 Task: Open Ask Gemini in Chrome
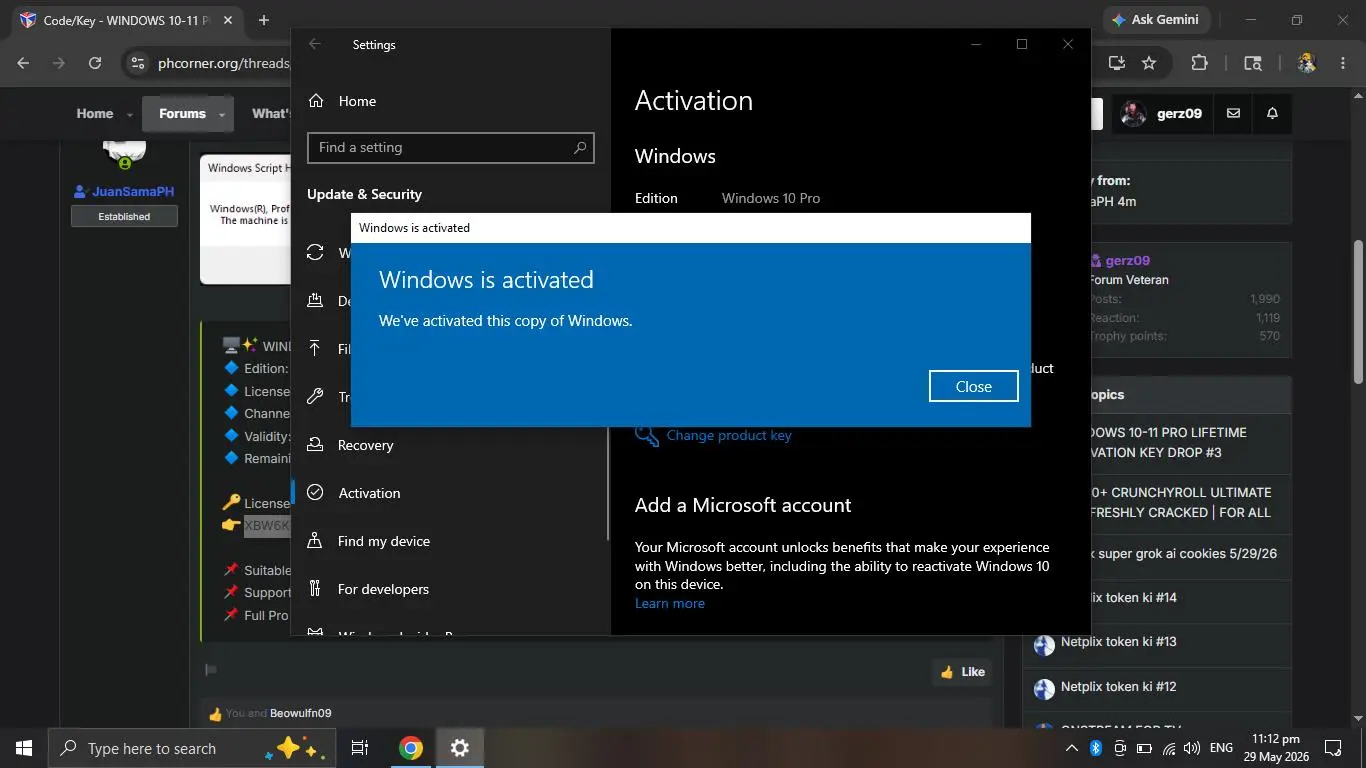tap(1156, 20)
